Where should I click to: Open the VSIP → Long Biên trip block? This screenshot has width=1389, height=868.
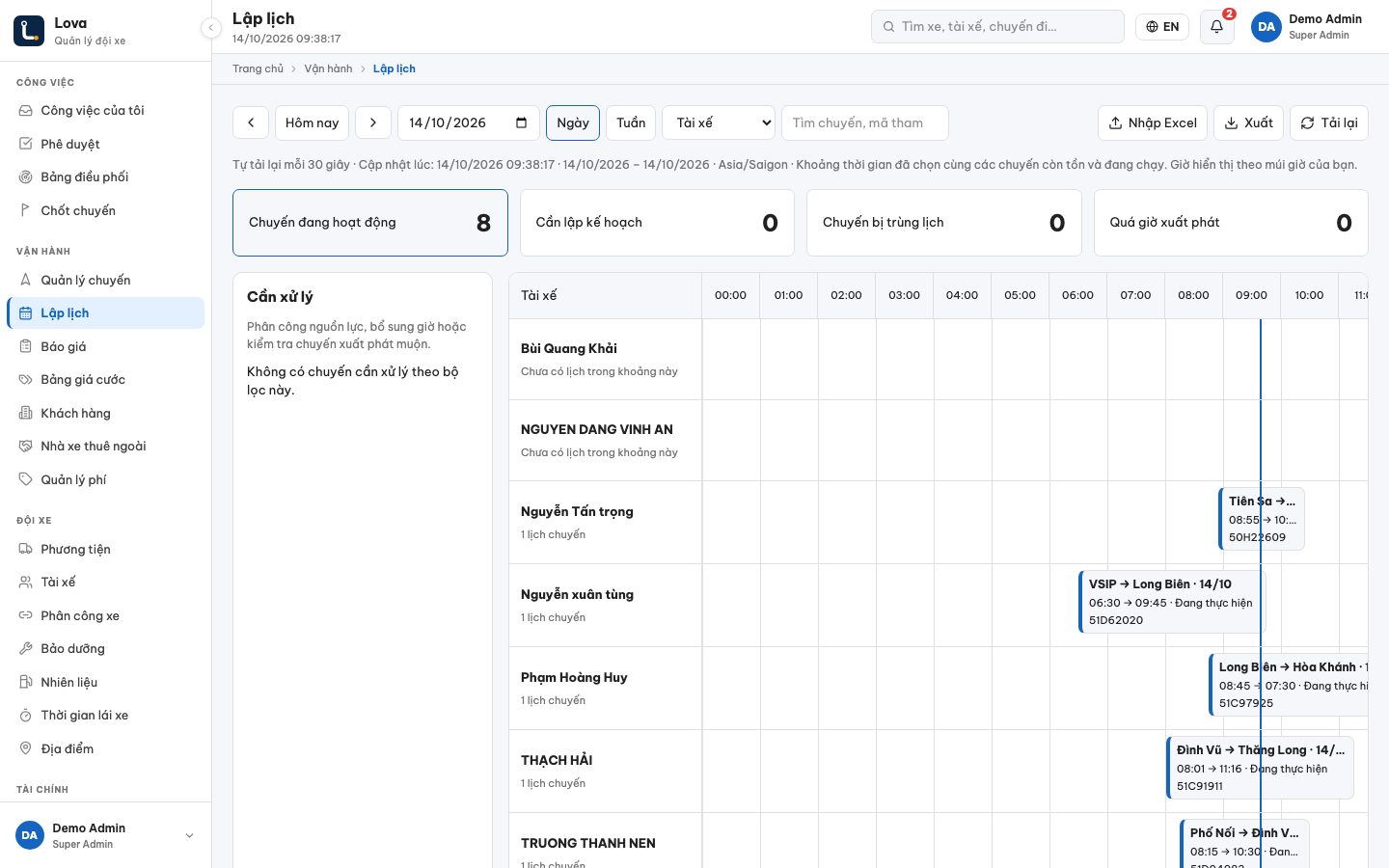1171,602
